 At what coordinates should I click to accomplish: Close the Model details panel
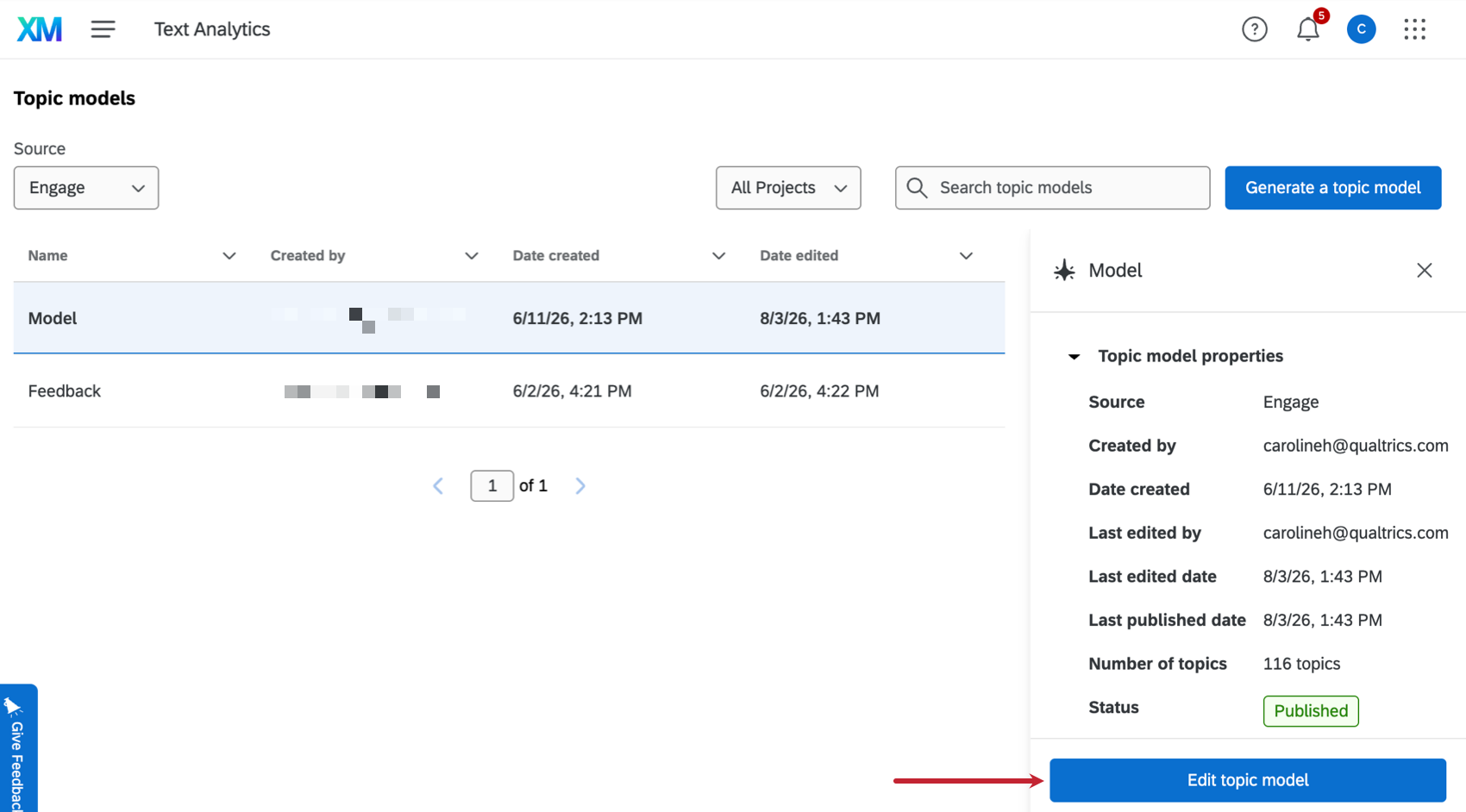[1425, 271]
